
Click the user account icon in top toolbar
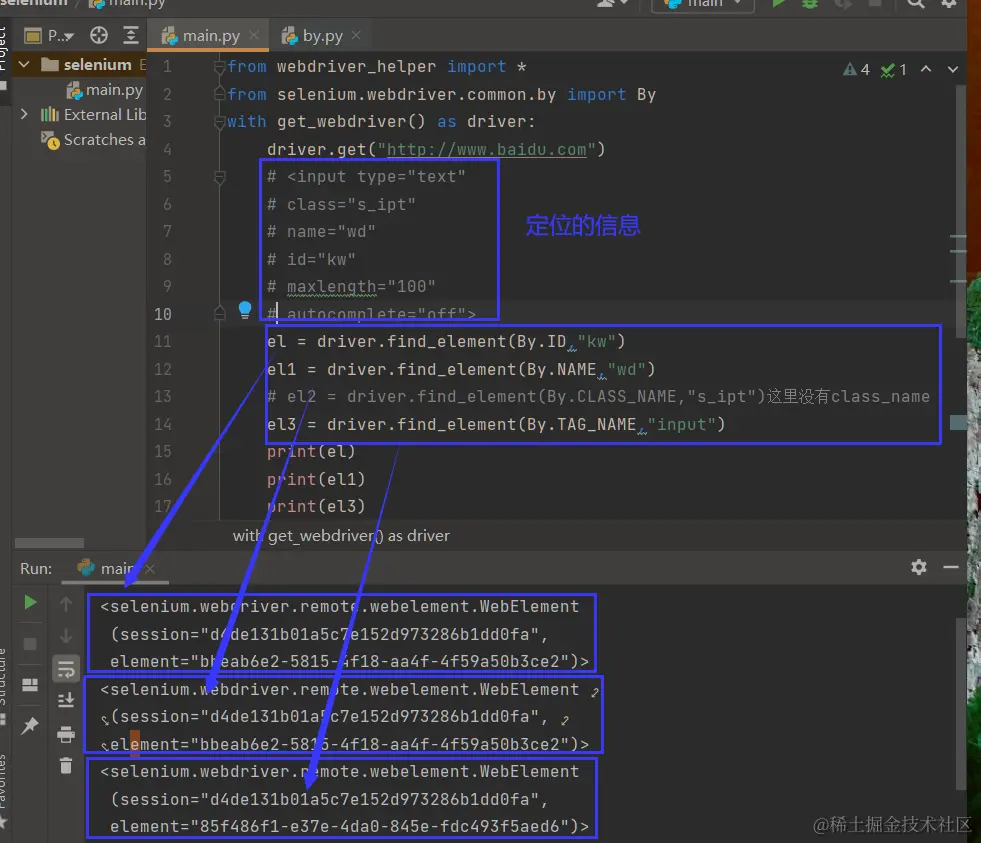click(612, 3)
